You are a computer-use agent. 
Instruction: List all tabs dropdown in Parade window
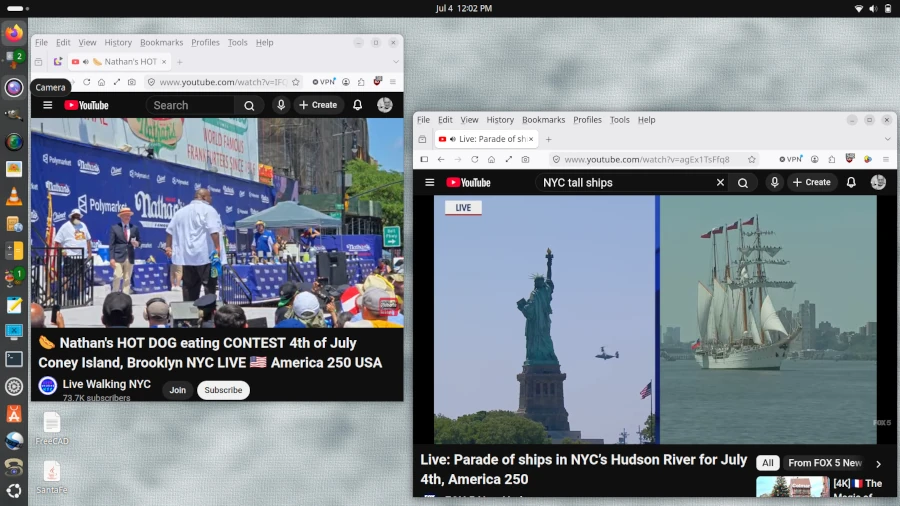click(887, 139)
